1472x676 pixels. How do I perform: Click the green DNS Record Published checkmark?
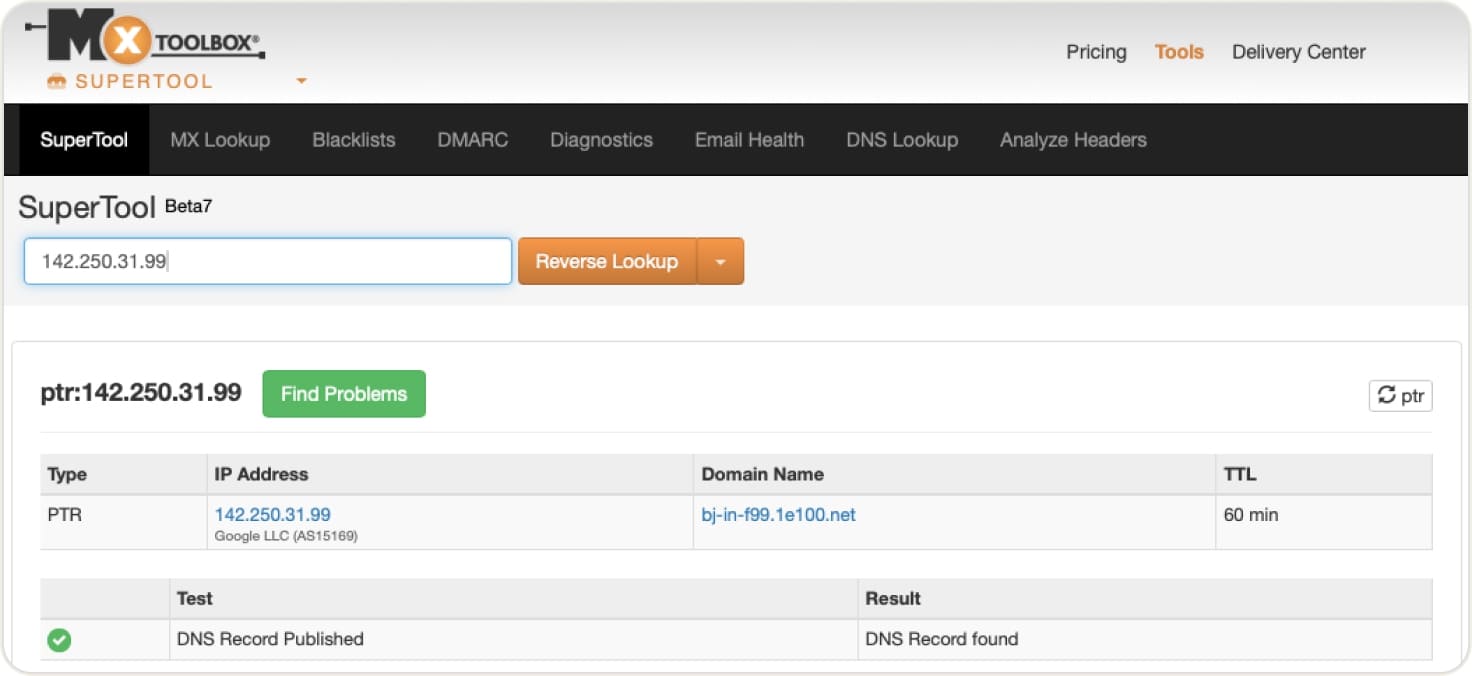click(59, 640)
